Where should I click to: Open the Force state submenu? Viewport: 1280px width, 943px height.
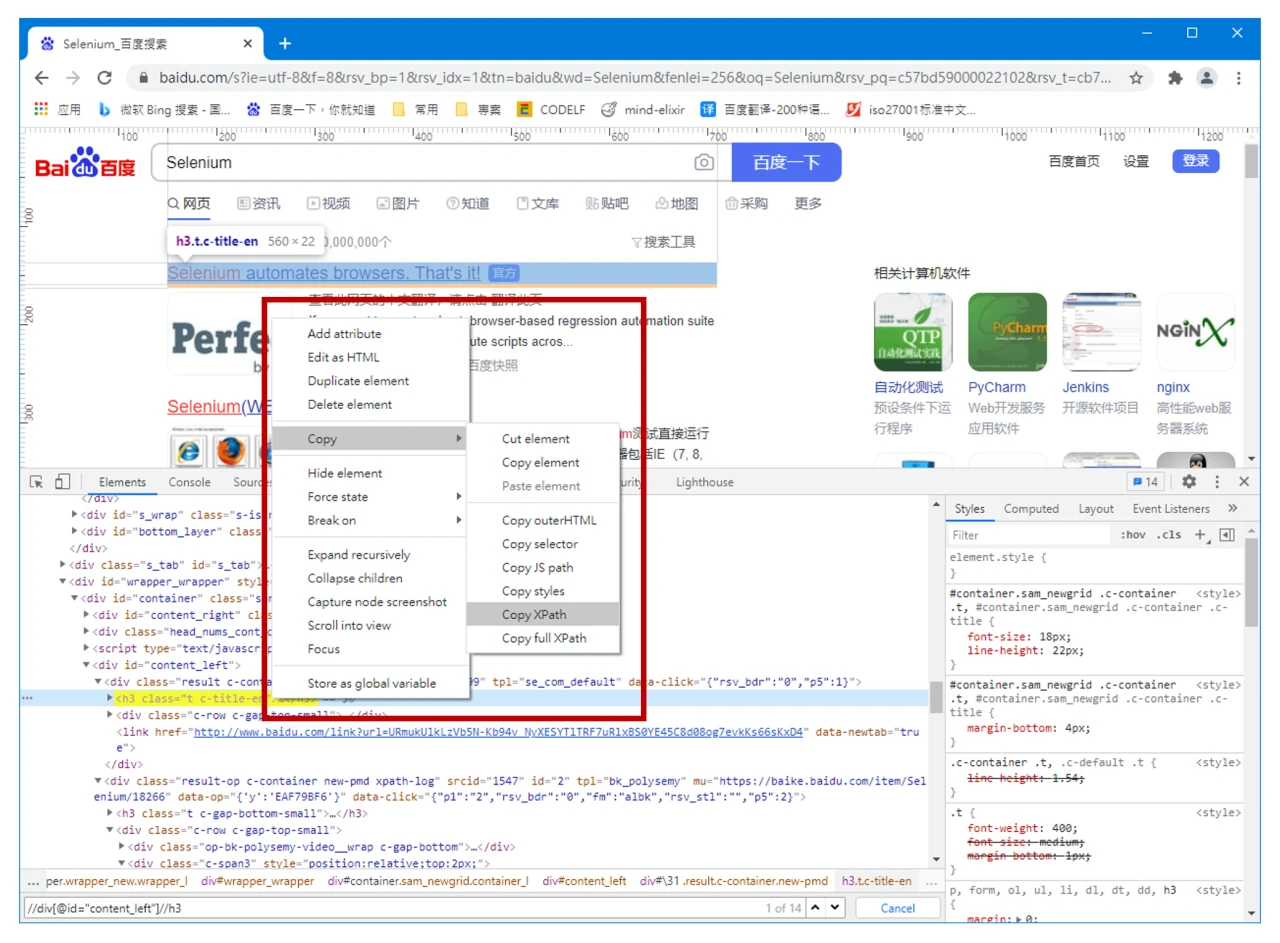(371, 497)
